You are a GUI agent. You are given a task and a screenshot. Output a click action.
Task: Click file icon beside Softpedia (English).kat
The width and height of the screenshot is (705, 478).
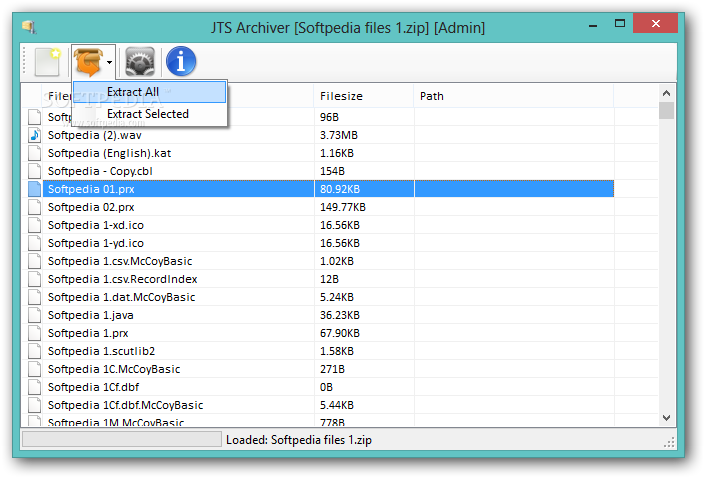point(35,153)
